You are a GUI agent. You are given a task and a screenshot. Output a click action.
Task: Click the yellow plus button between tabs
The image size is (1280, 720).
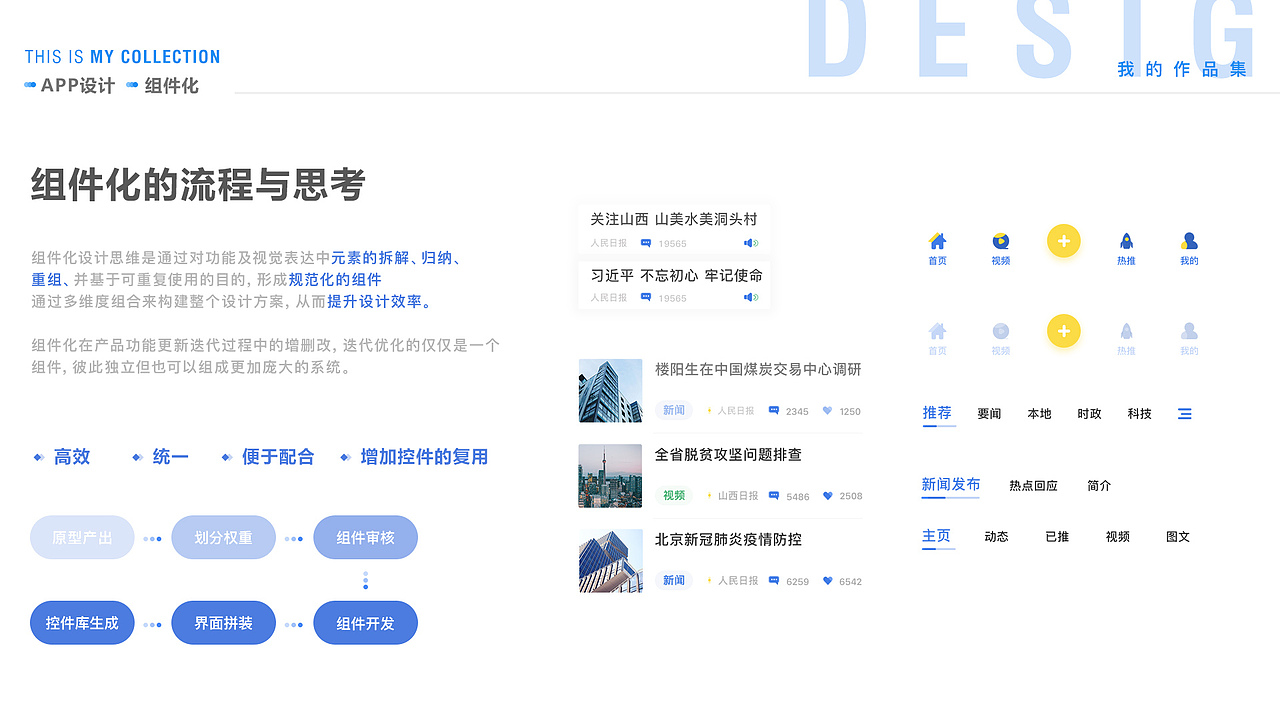(x=1063, y=241)
